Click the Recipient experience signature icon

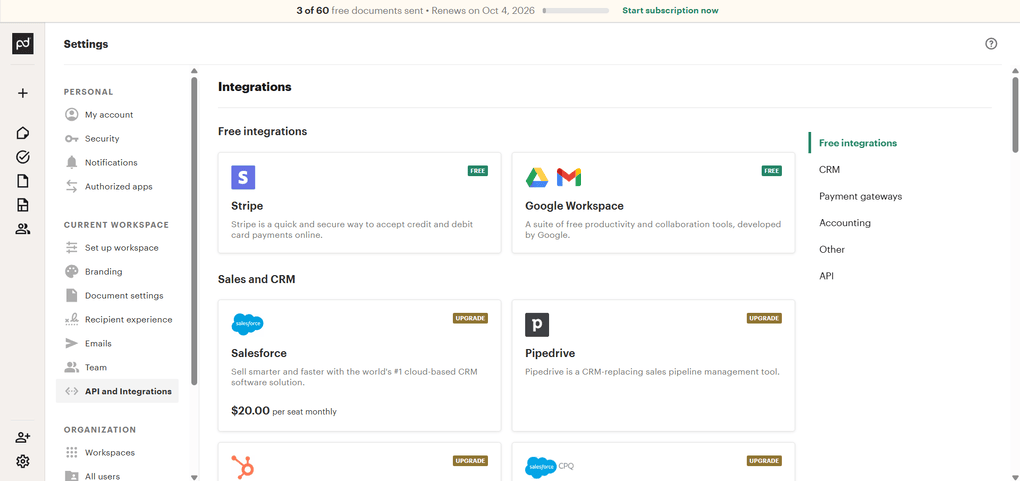pyautogui.click(x=72, y=320)
